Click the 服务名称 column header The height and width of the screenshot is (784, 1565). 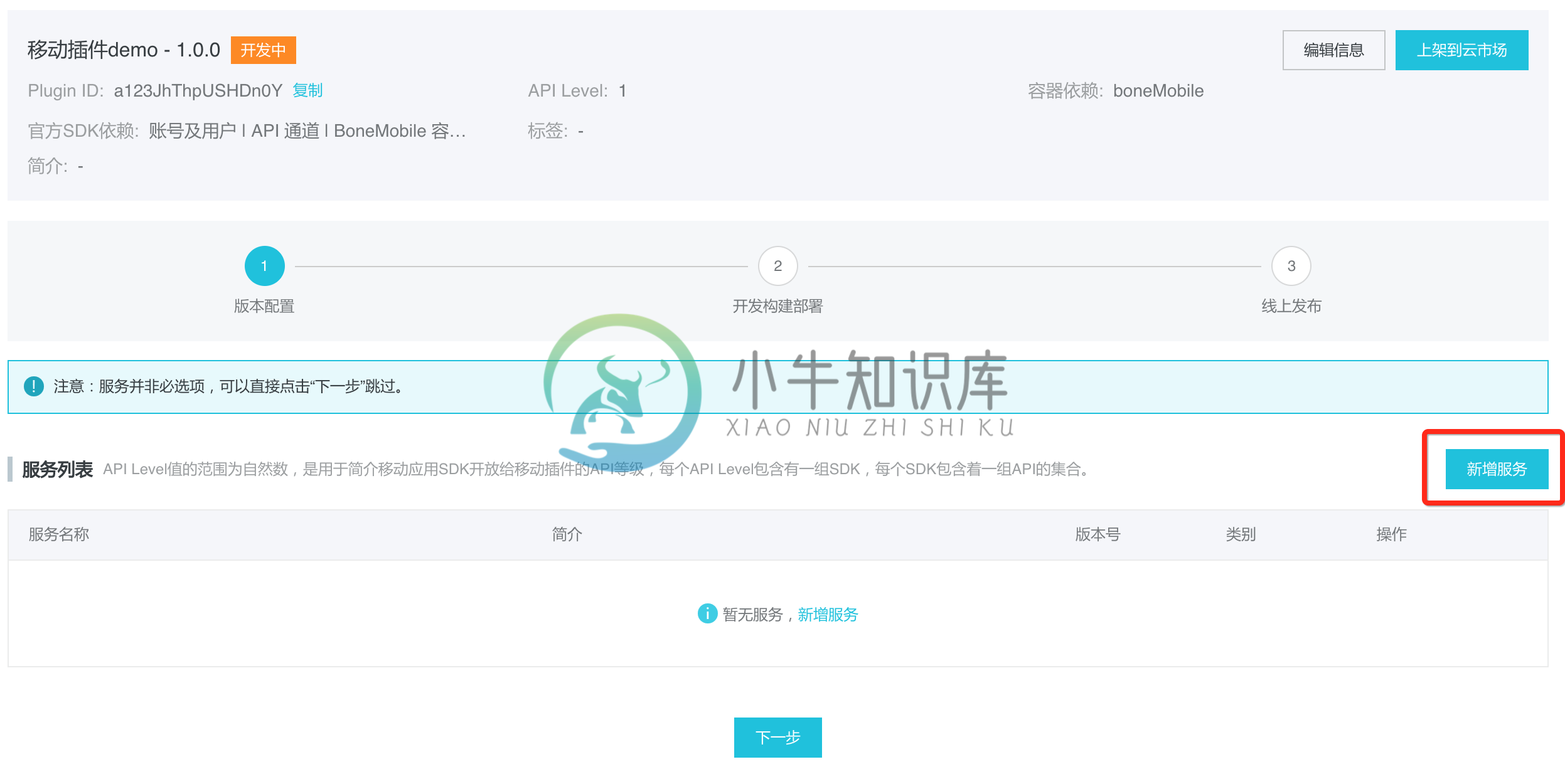pos(59,534)
